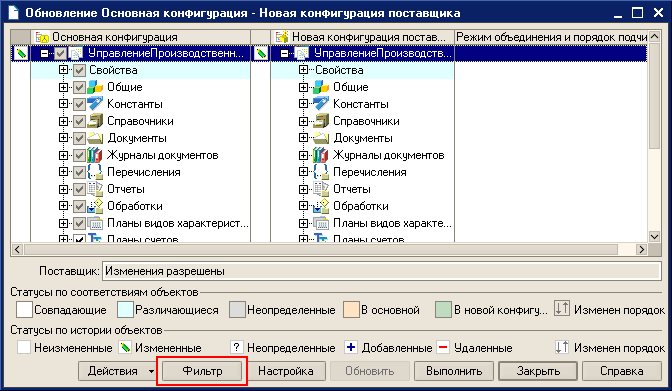This screenshot has width=672, height=391.
Task: Click the Измененные pencil legend icon
Action: tap(125, 347)
